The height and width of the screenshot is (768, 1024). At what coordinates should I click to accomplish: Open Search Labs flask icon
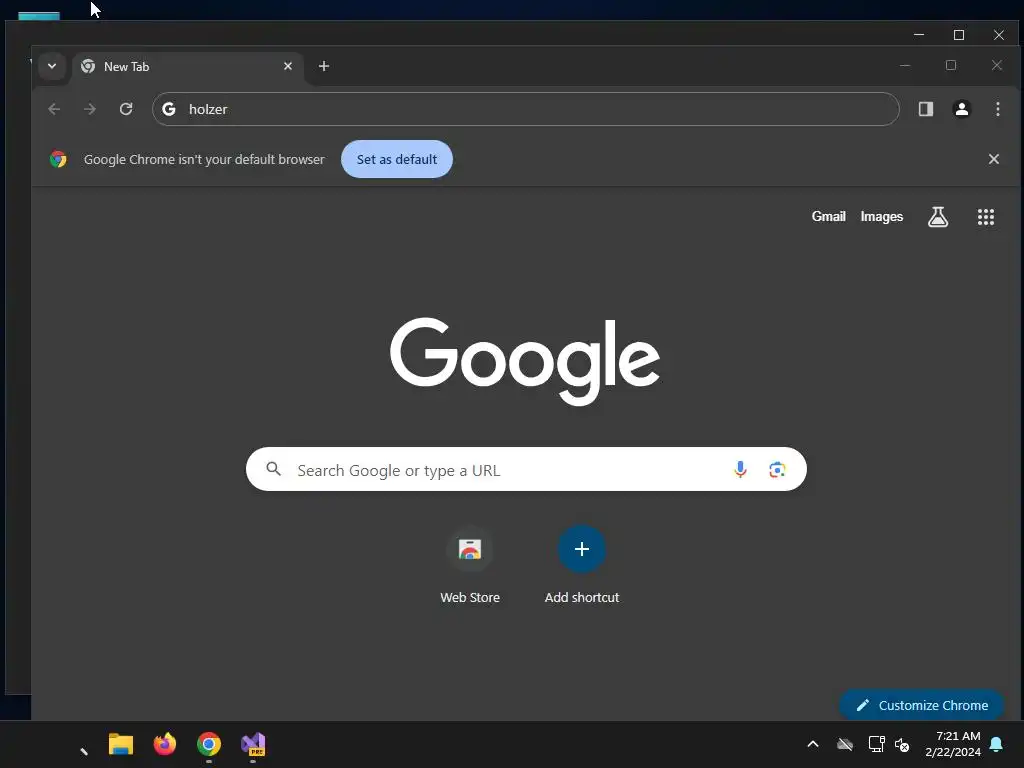coord(938,217)
